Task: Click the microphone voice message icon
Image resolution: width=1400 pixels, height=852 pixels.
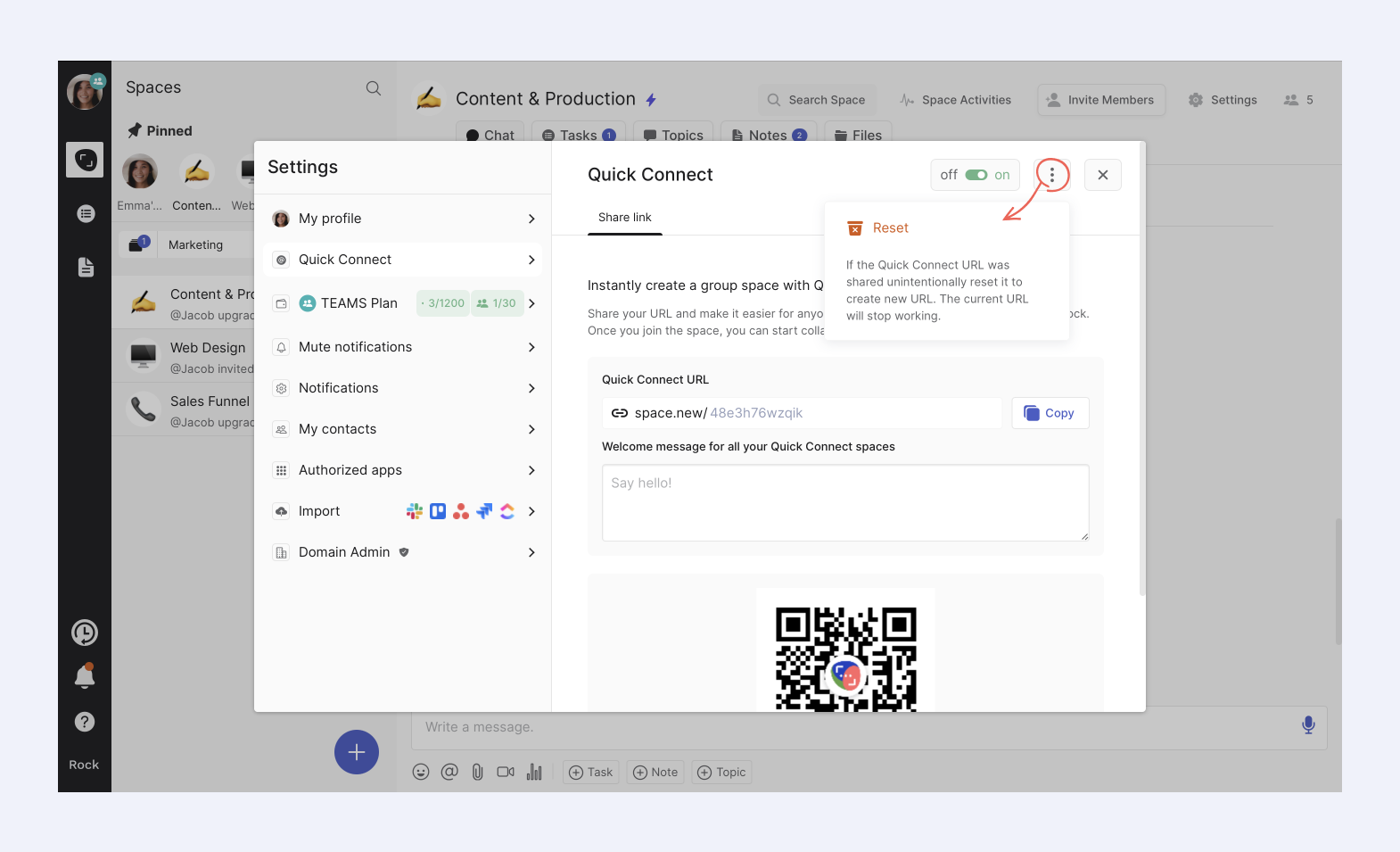Action: point(1308,725)
